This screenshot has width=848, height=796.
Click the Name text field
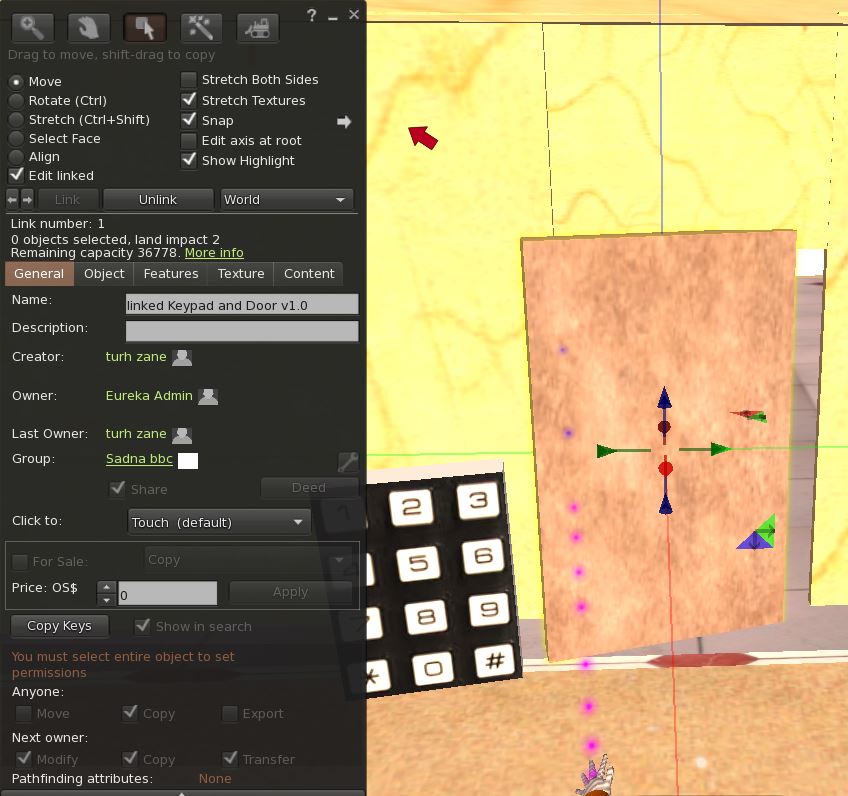pos(241,305)
